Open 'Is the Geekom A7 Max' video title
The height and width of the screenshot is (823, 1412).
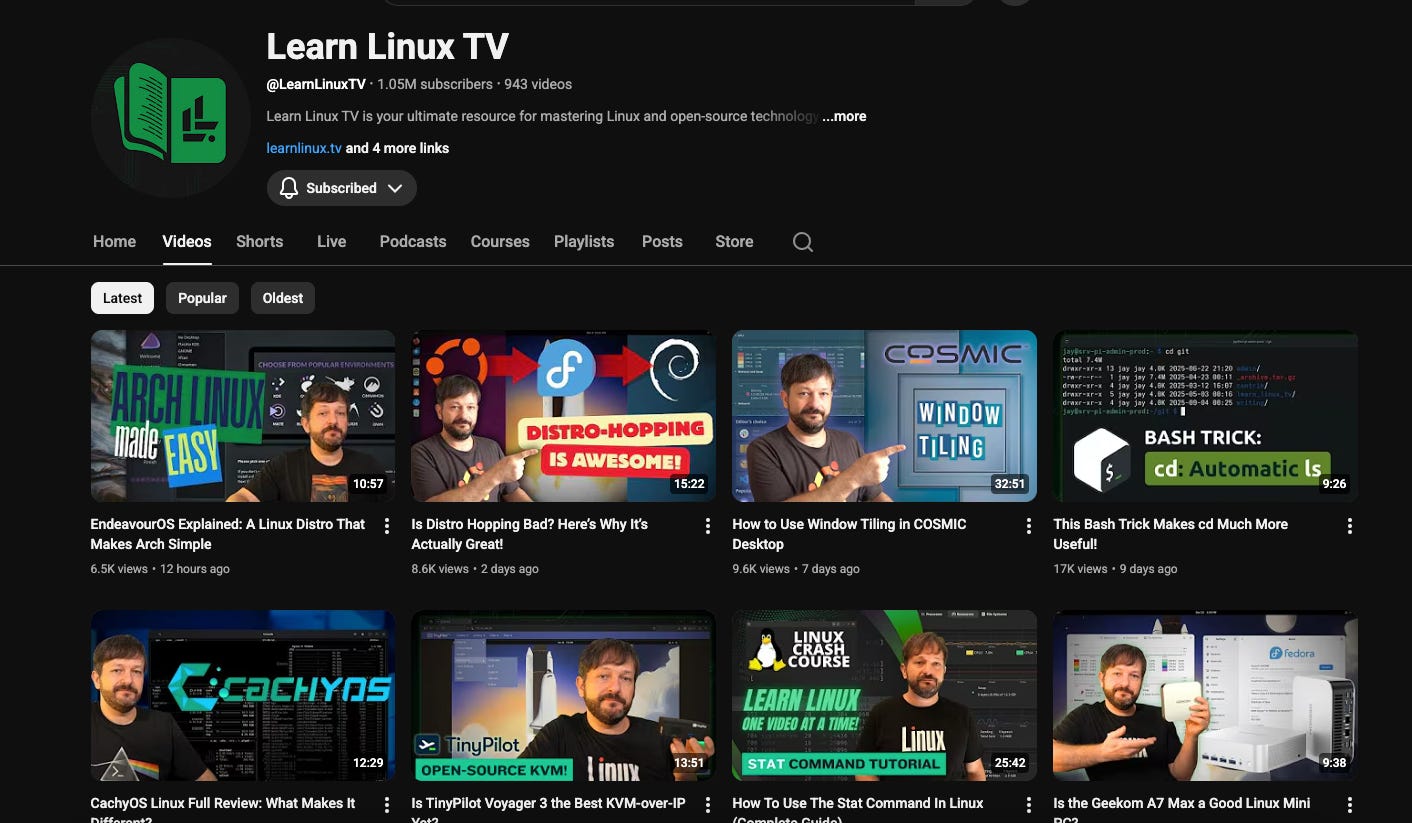coord(1181,808)
